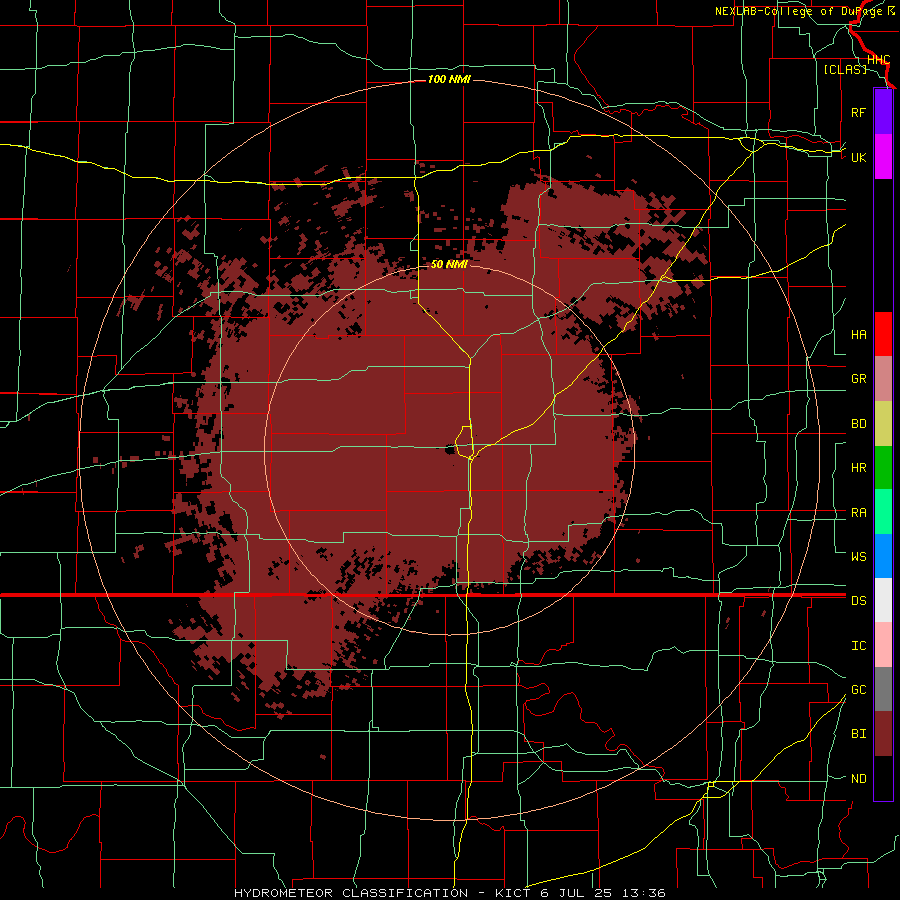
Task: Click the ND legend label
Action: click(858, 779)
